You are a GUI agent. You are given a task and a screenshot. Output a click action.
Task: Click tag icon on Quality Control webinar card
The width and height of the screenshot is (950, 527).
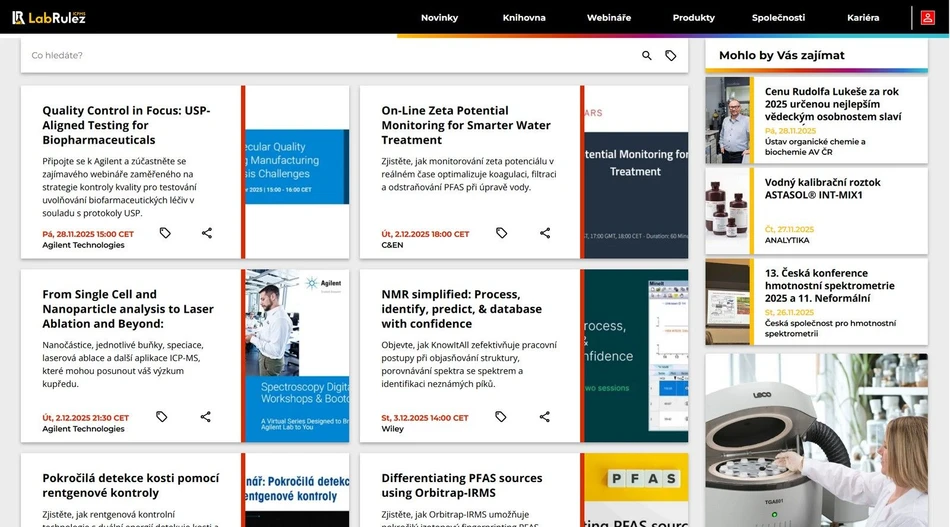click(x=165, y=233)
